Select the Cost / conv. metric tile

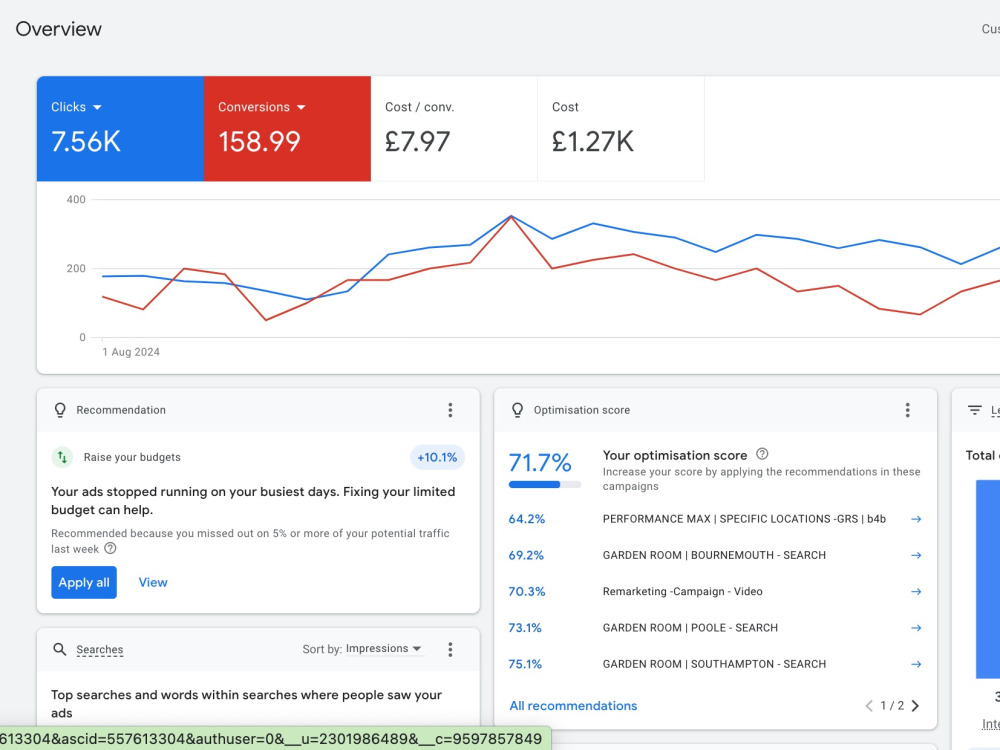point(454,129)
